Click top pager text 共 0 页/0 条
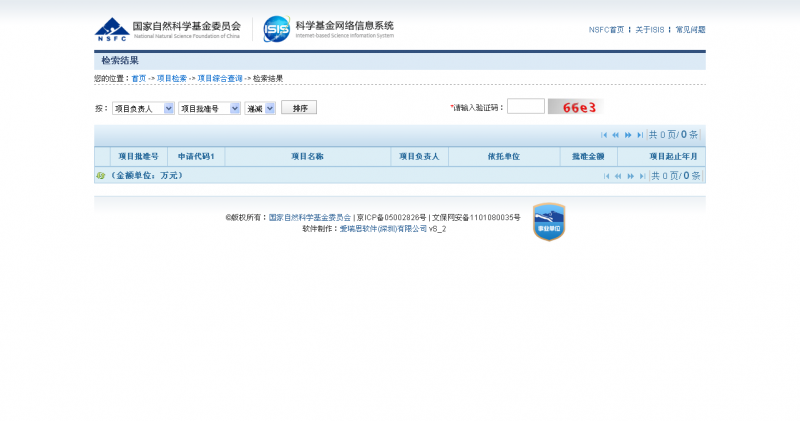 673,135
